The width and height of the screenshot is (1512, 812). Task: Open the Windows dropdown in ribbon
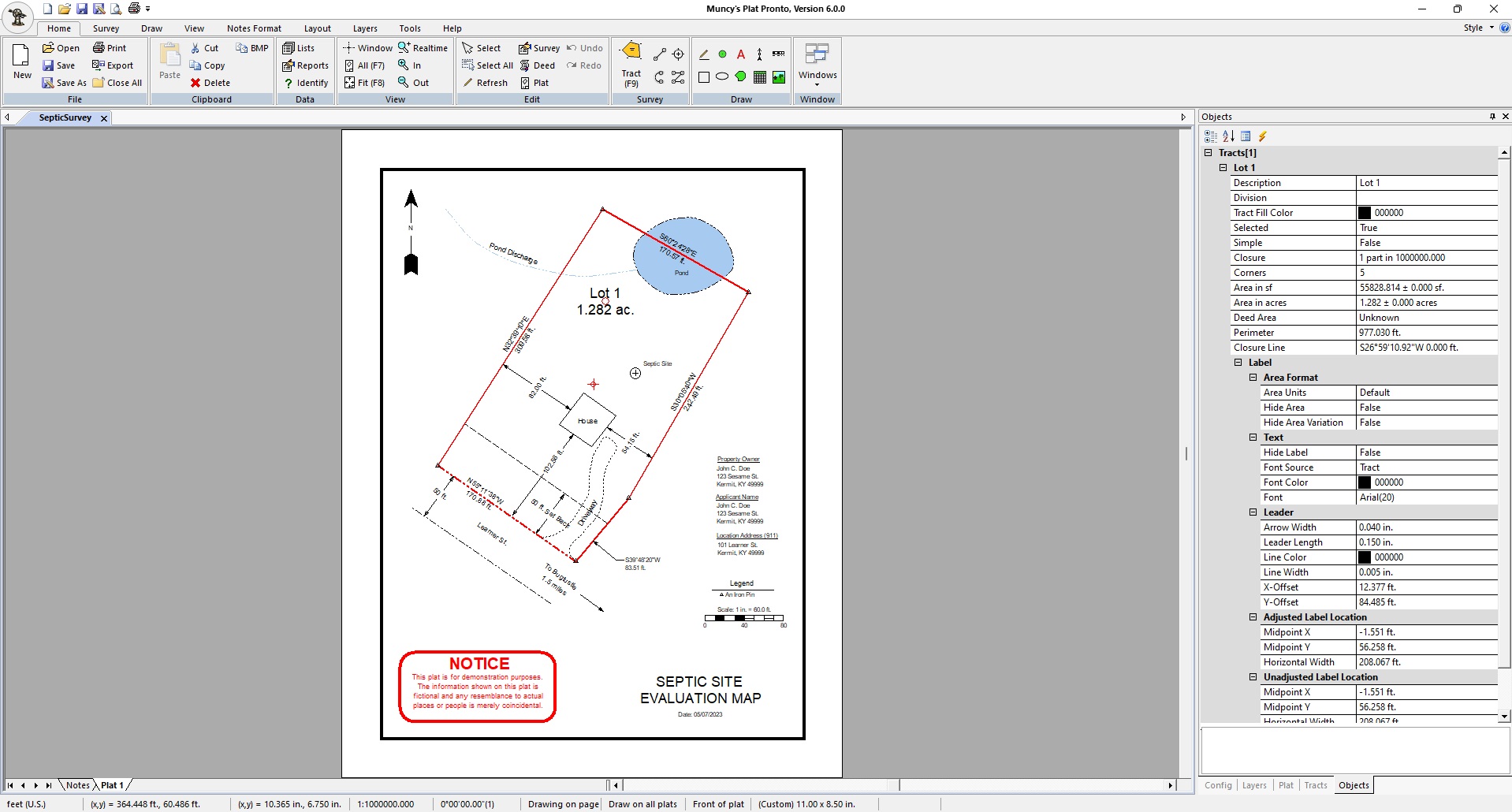[x=817, y=65]
